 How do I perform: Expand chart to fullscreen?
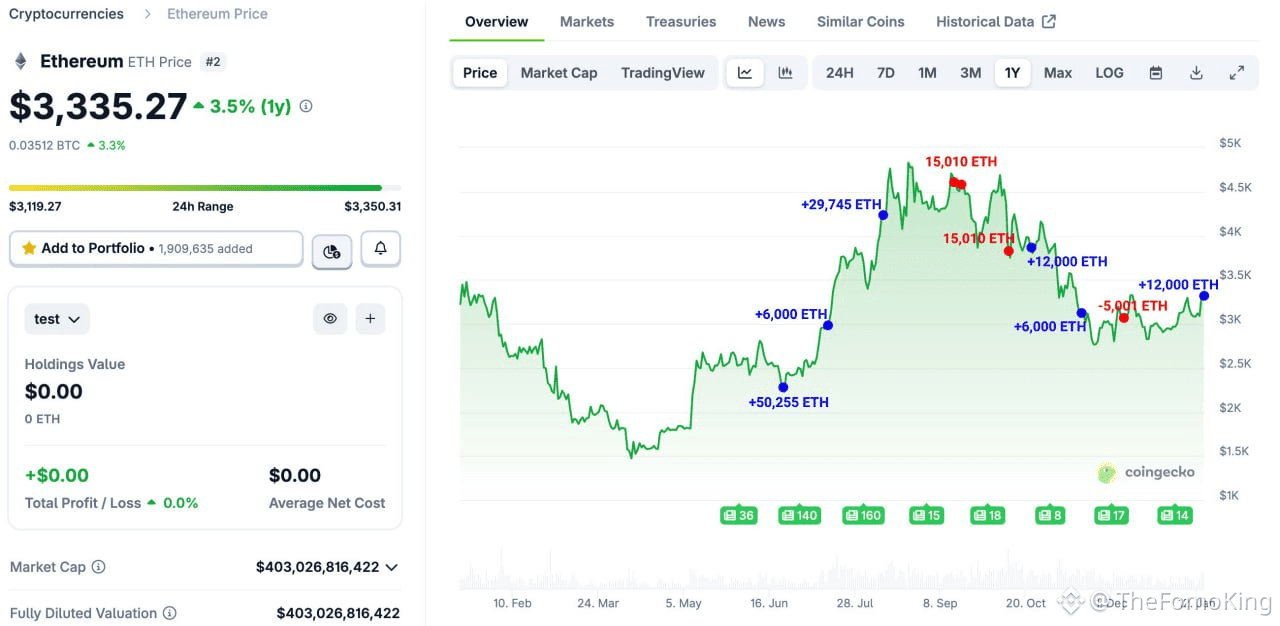point(1237,73)
